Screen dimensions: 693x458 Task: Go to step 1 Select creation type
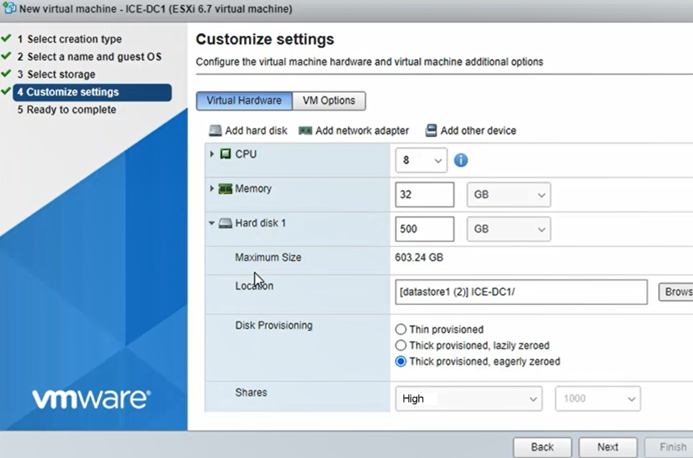tap(69, 39)
